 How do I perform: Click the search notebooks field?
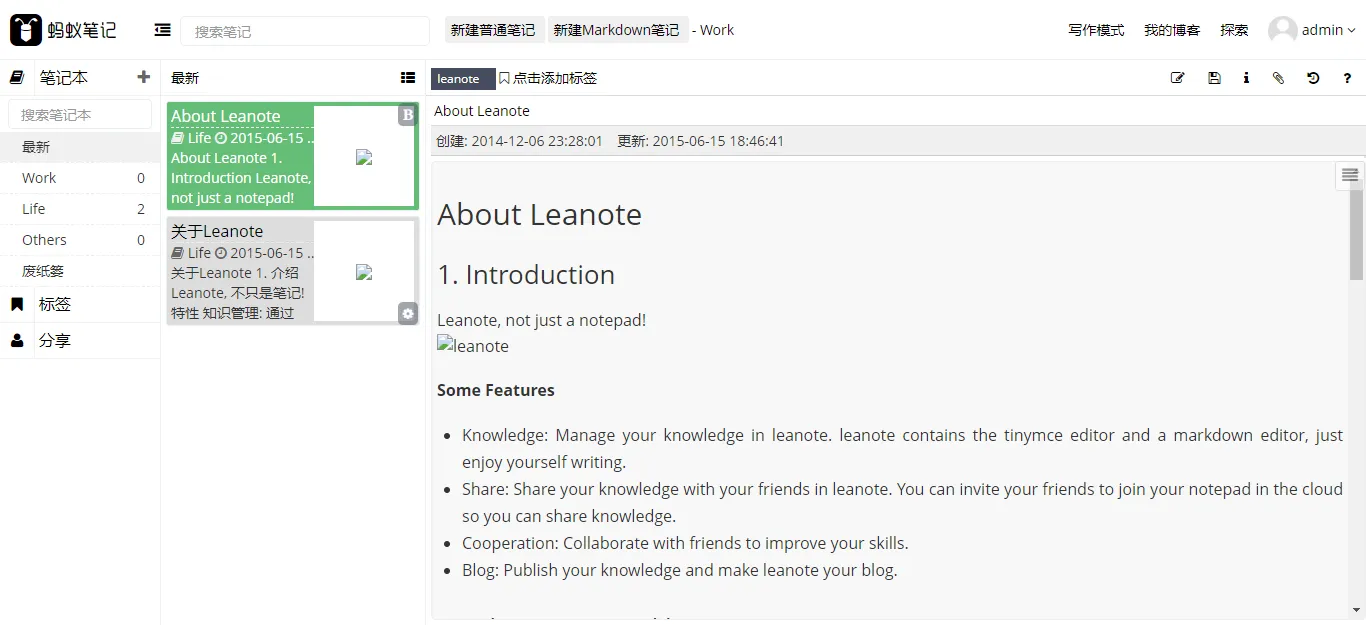point(80,115)
